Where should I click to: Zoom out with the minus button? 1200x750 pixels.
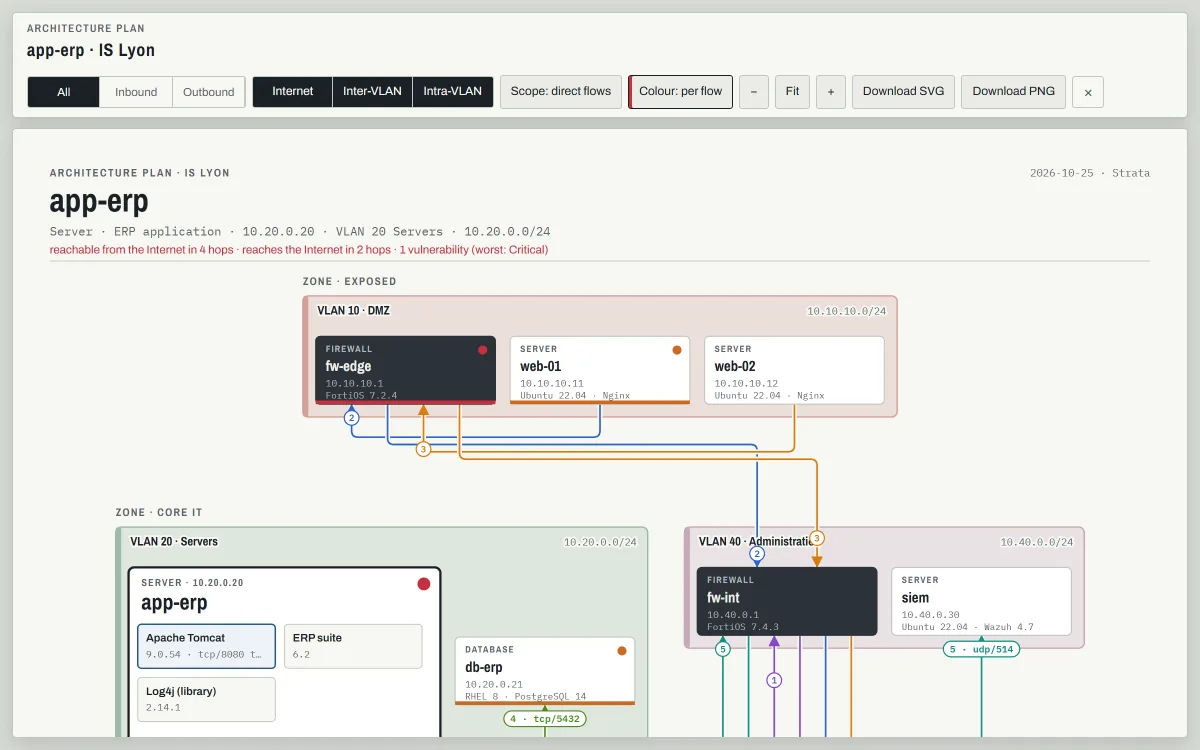(754, 91)
